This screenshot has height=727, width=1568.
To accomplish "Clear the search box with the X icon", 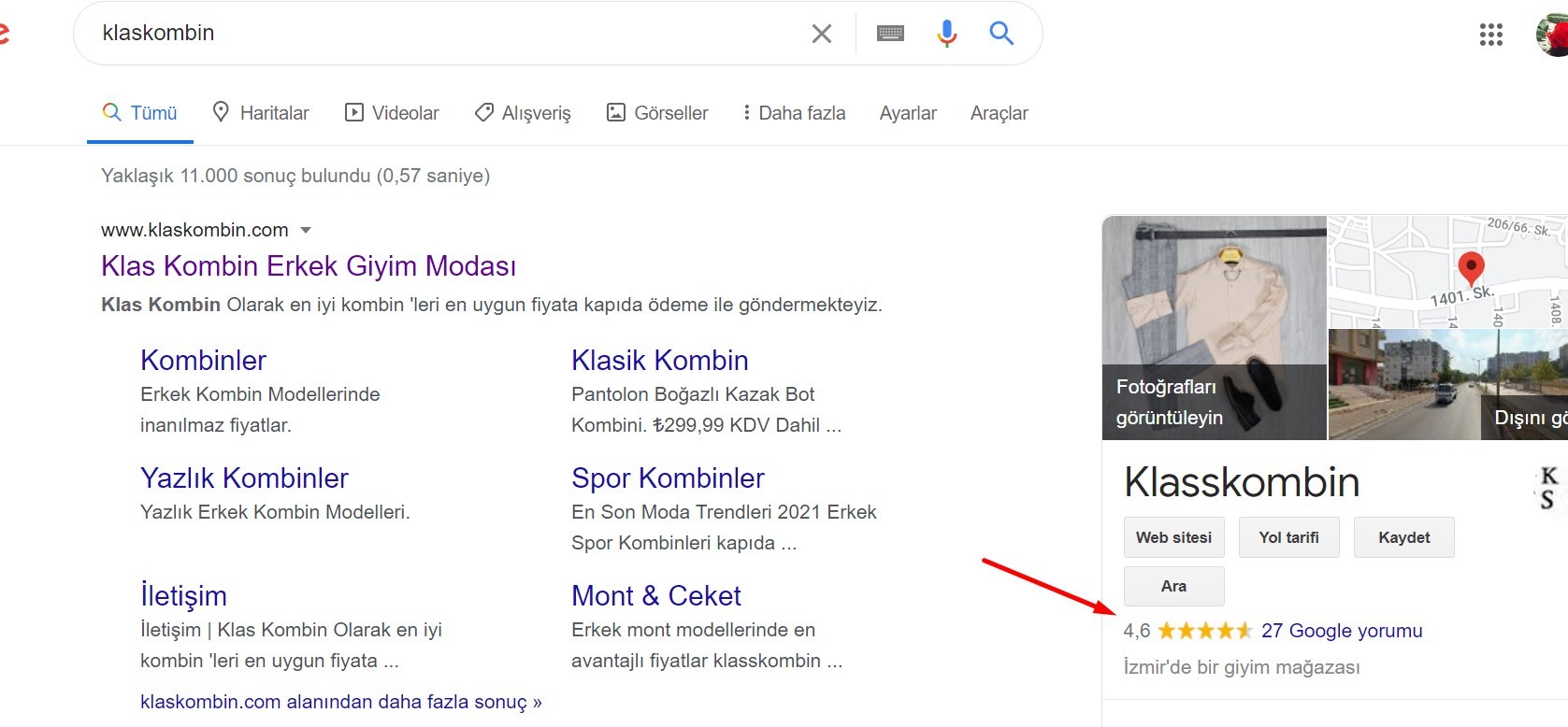I will (x=822, y=34).
